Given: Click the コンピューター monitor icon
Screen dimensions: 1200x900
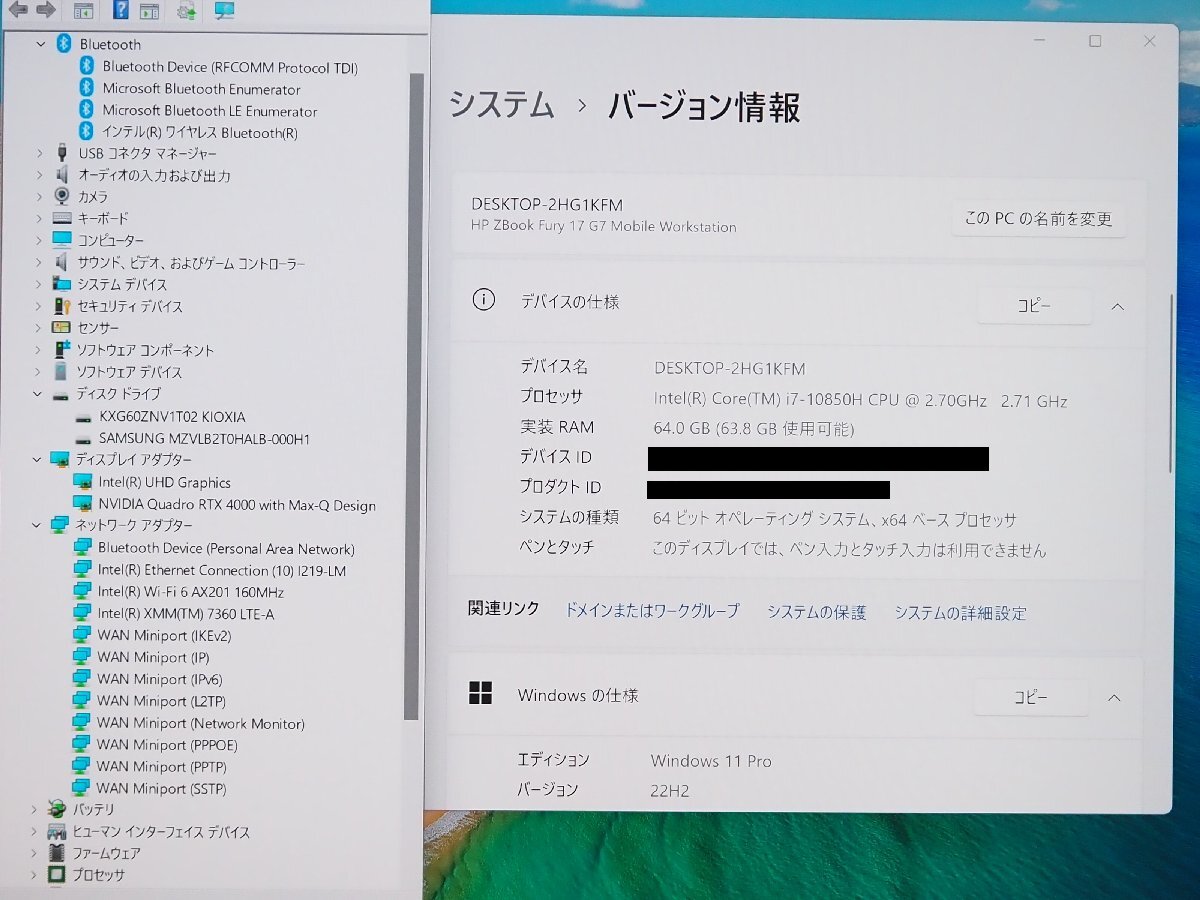Looking at the screenshot, I should (62, 240).
